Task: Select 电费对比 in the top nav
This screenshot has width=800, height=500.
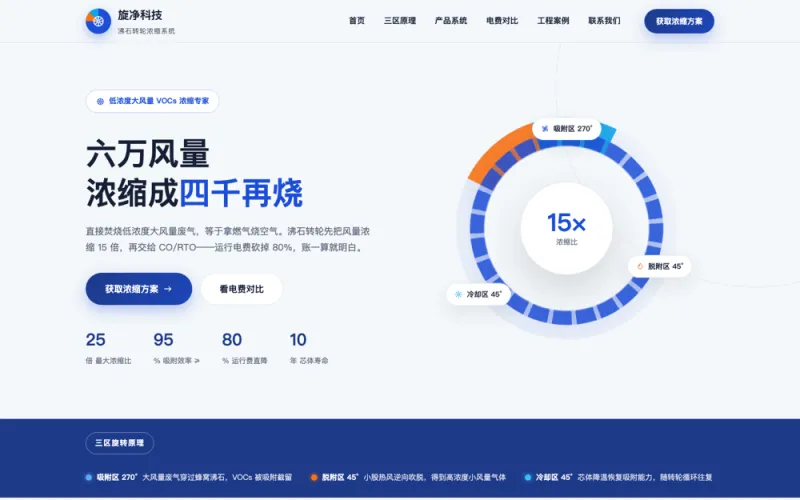Action: [x=502, y=21]
